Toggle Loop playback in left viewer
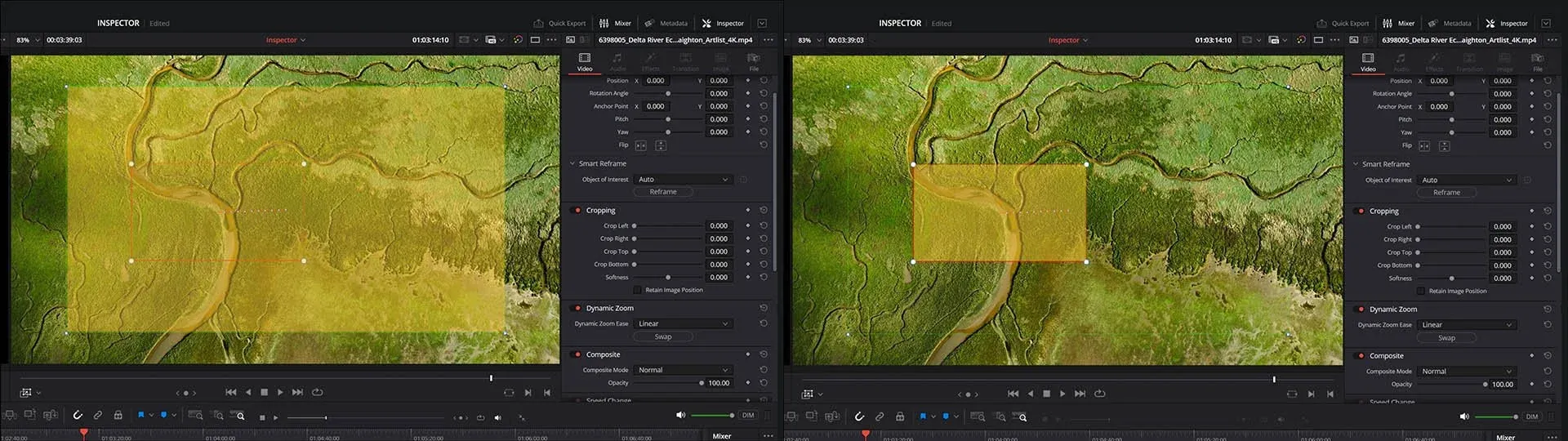 click(318, 392)
